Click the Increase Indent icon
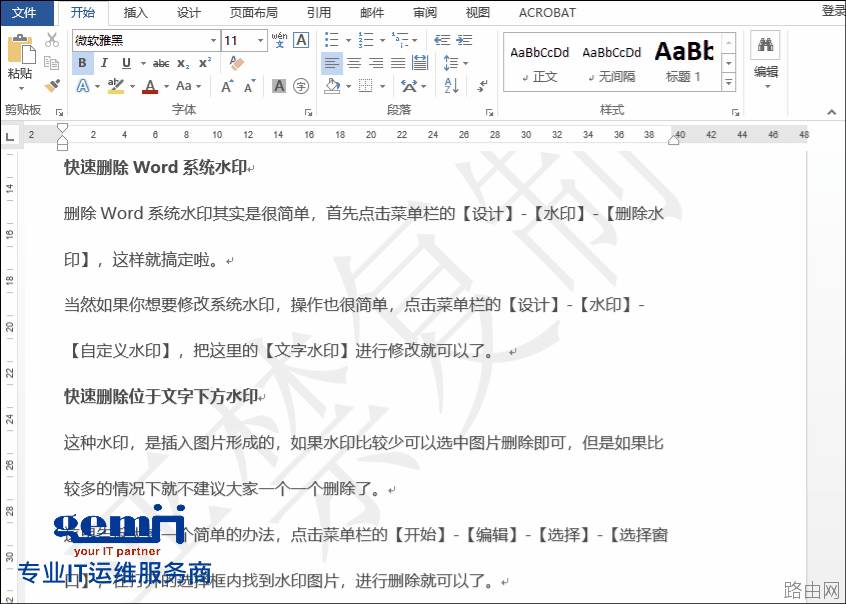This screenshot has height=604, width=846. point(464,40)
